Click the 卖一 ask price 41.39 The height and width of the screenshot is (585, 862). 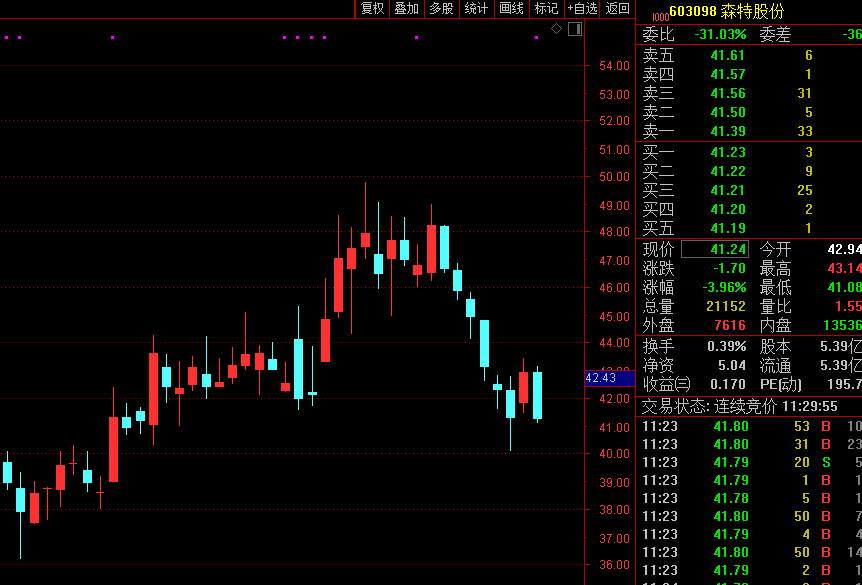(727, 132)
